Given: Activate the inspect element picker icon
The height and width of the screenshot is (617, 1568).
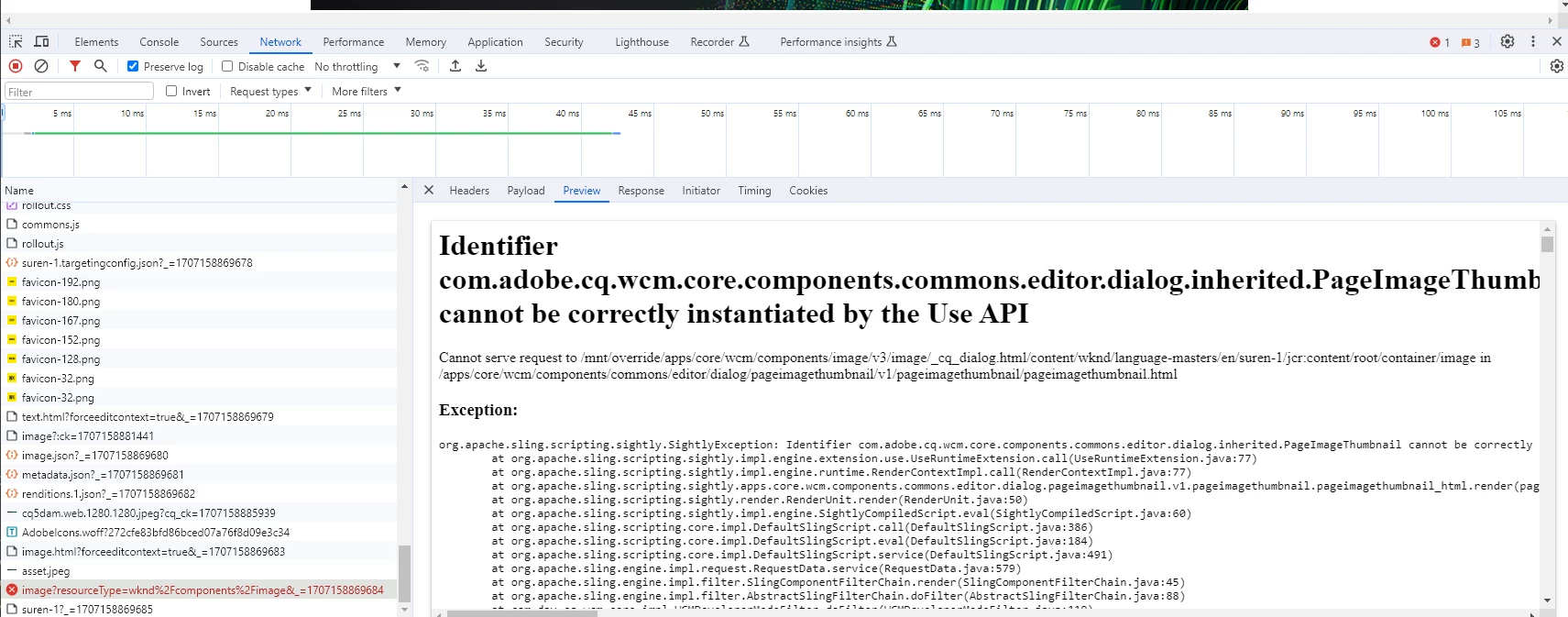Looking at the screenshot, I should (16, 42).
